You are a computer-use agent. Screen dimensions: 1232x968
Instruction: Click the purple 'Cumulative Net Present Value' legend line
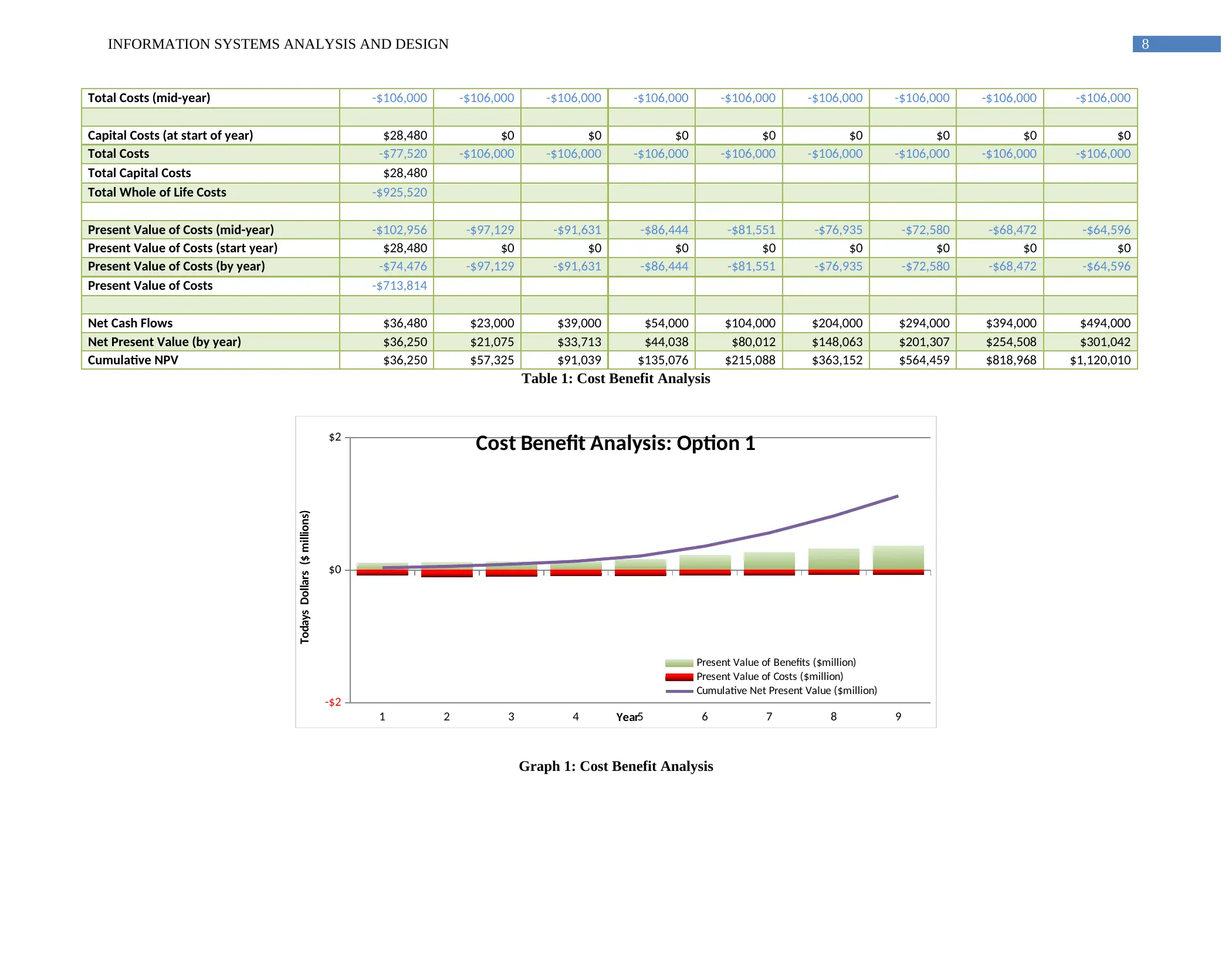(x=679, y=691)
